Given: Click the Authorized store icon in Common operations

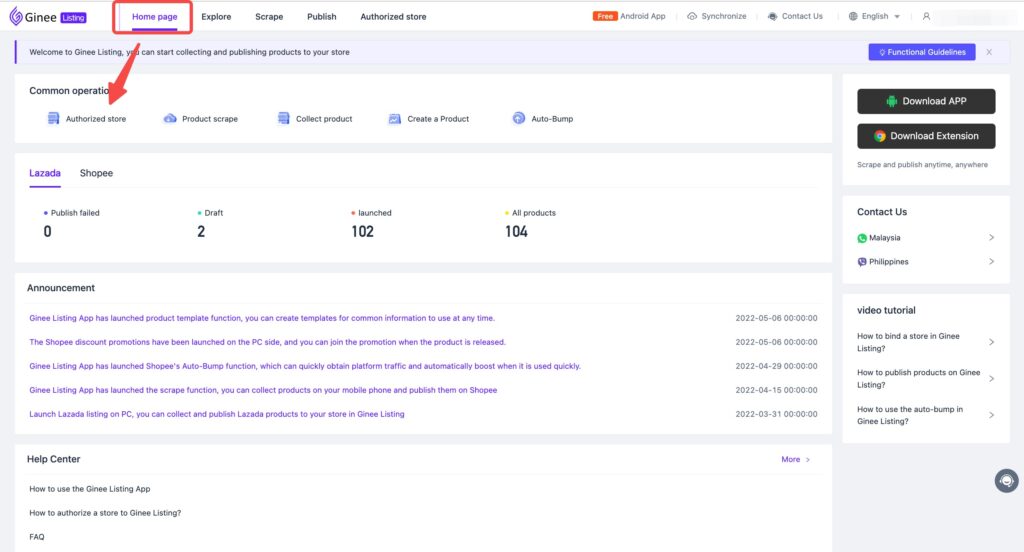Looking at the screenshot, I should pyautogui.click(x=54, y=119).
